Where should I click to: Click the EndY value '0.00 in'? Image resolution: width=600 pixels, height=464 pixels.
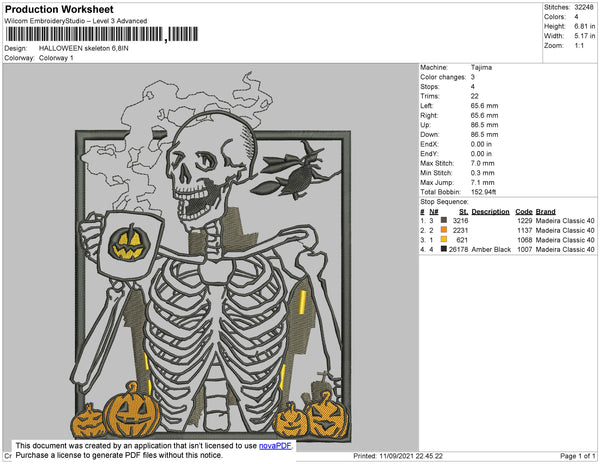click(x=481, y=154)
